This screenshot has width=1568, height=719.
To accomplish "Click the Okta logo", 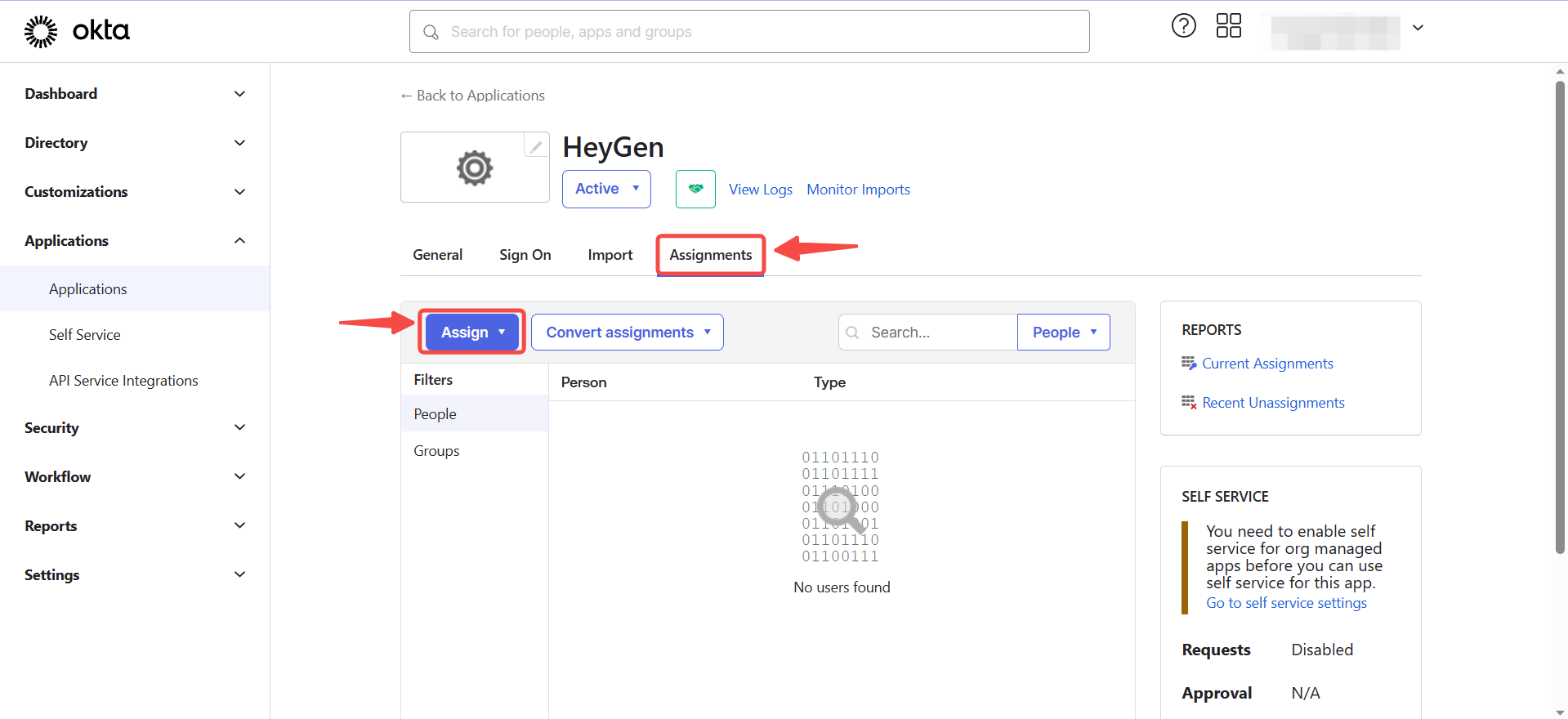I will point(77,31).
